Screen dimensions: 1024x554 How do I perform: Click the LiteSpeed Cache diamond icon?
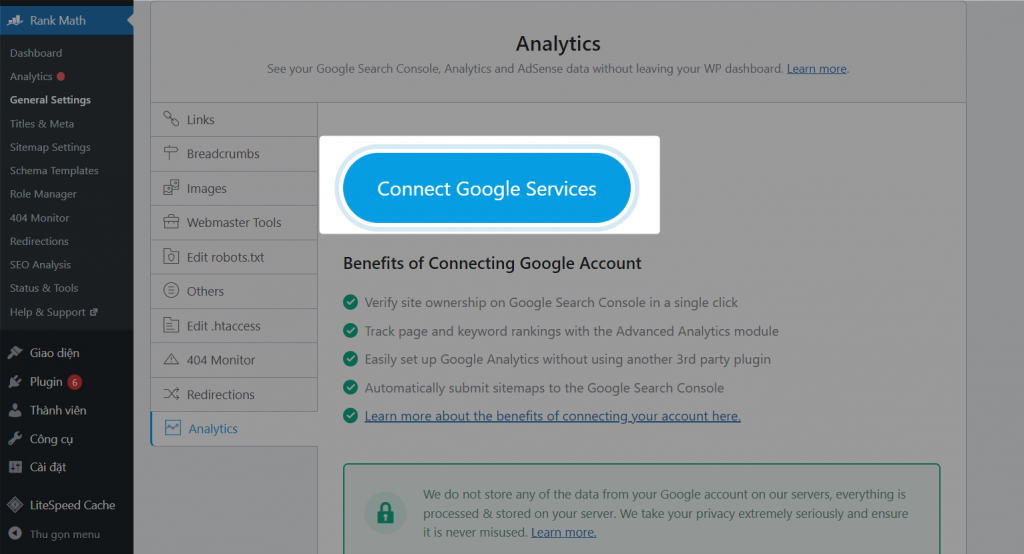point(15,504)
